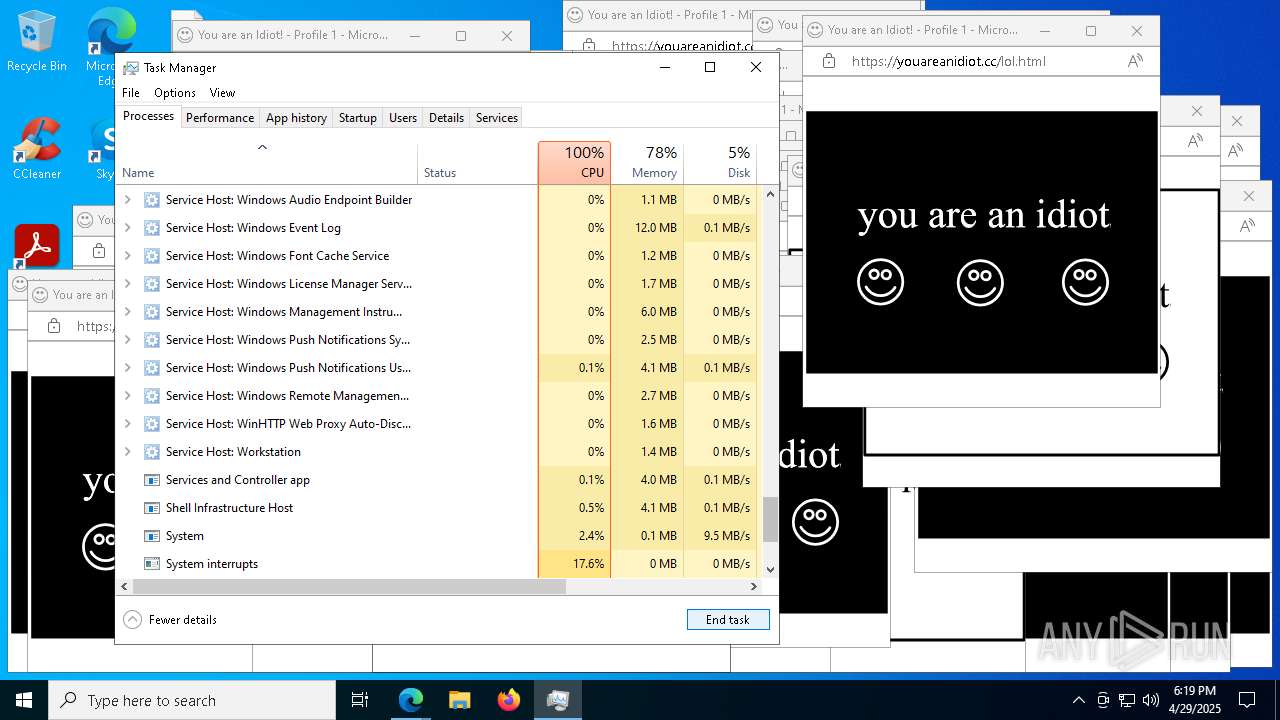This screenshot has height=720, width=1280.
Task: Click the horizontal scrollbar thumb in Task Manager
Action: pyautogui.click(x=349, y=587)
